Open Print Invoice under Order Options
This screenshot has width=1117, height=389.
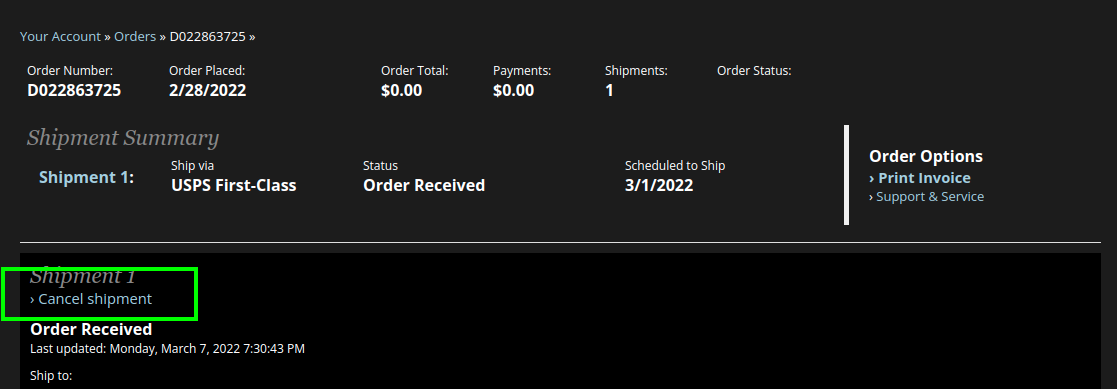(920, 178)
